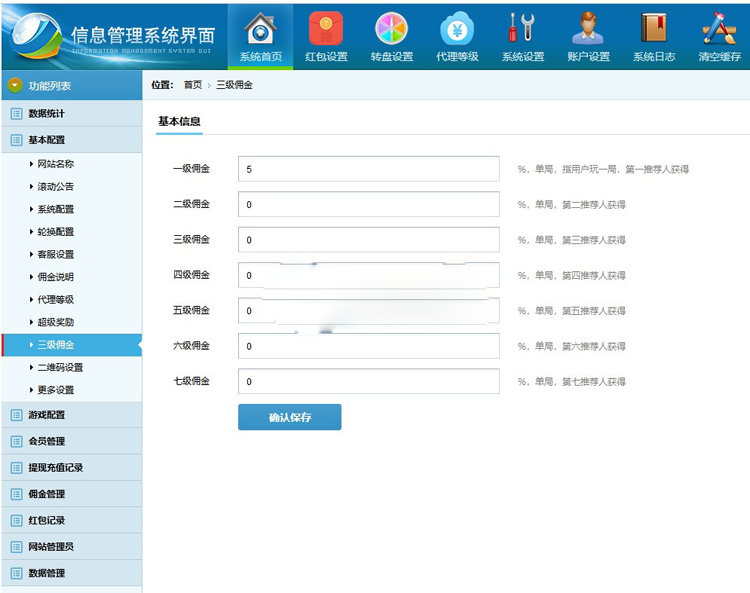The image size is (750, 593).
Task: Click the 清空缓存 icon
Action: tap(719, 29)
